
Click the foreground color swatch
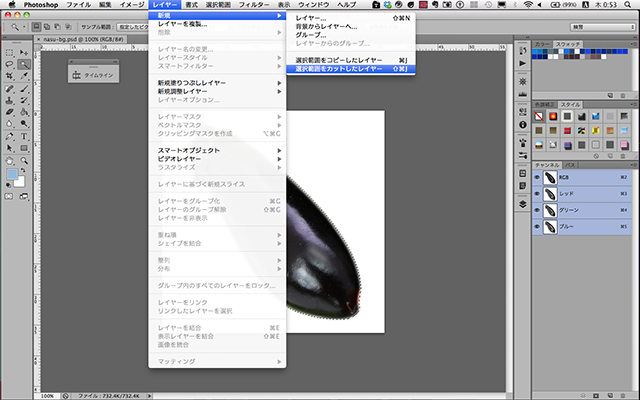(x=12, y=174)
